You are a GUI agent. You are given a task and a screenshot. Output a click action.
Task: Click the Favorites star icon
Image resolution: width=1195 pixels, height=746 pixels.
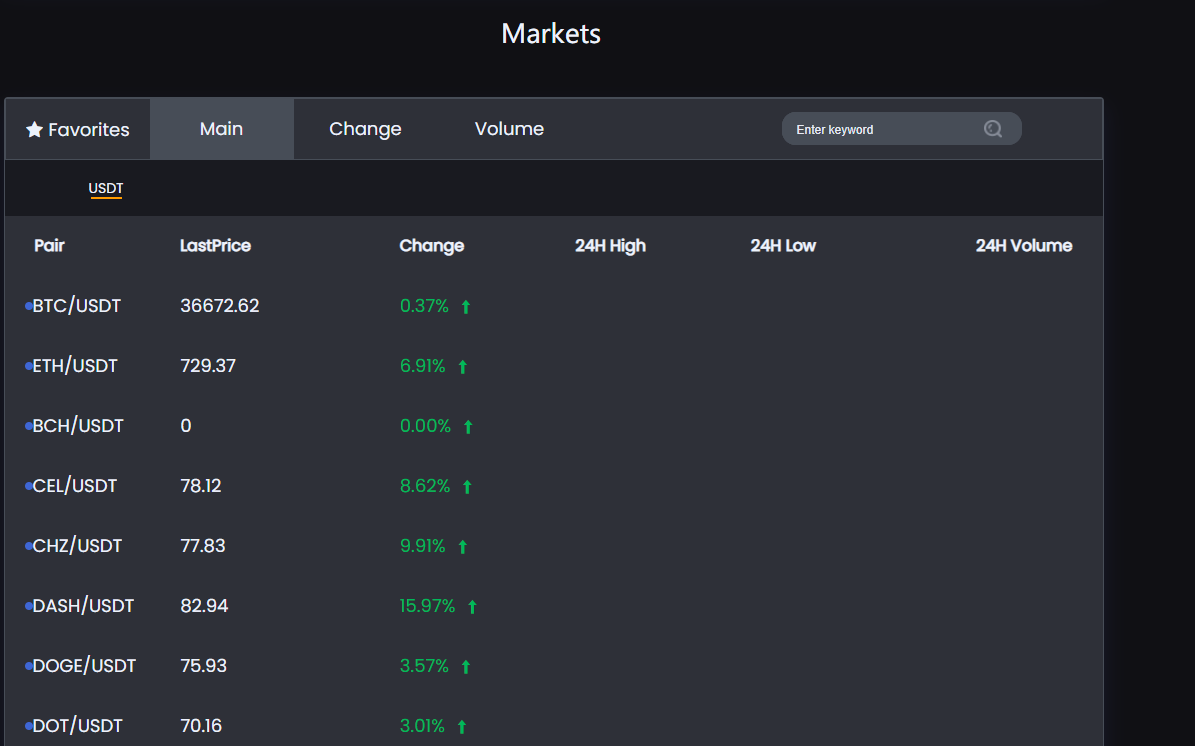click(x=34, y=130)
